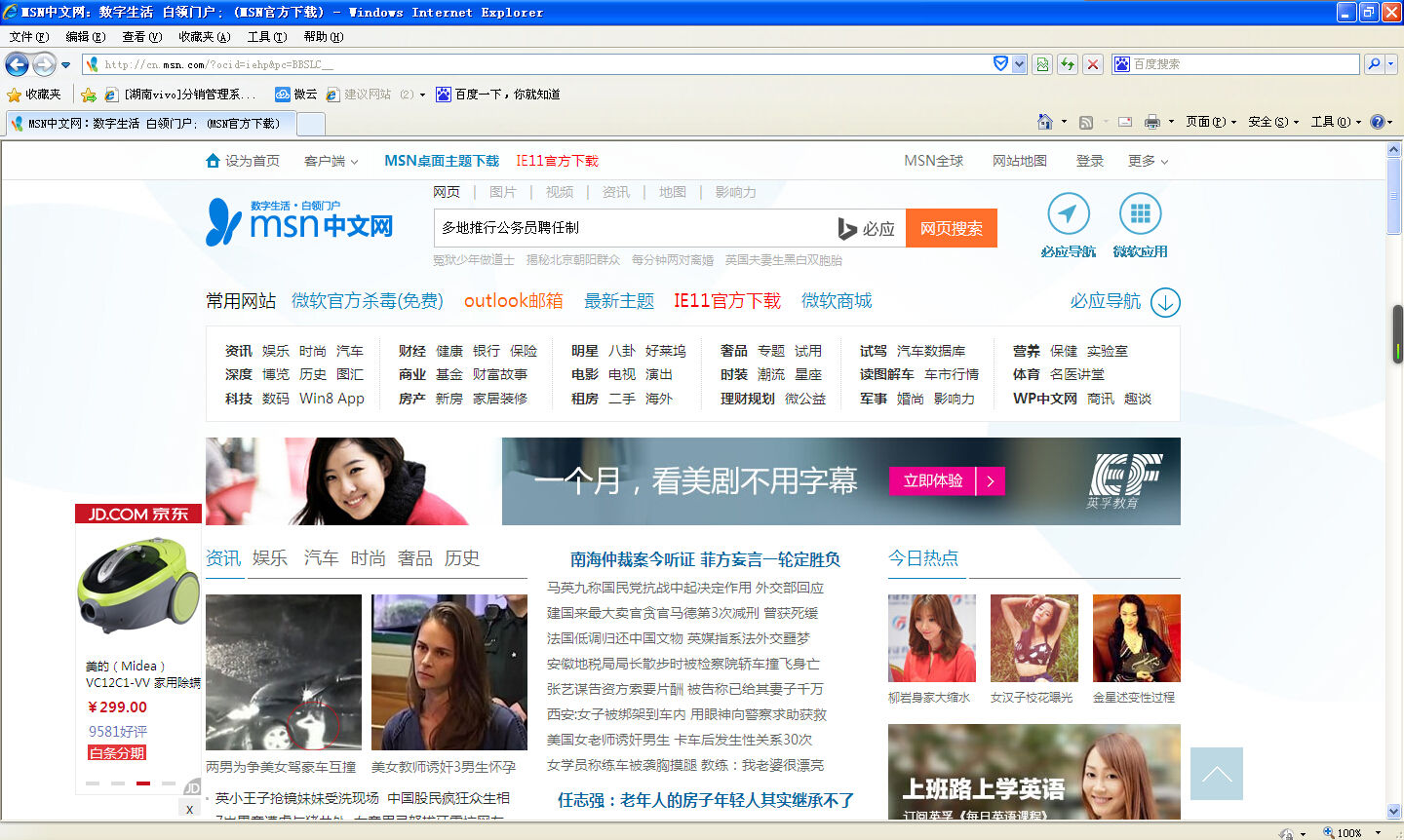Open the 查看(V) menu
1404x840 pixels.
click(141, 37)
